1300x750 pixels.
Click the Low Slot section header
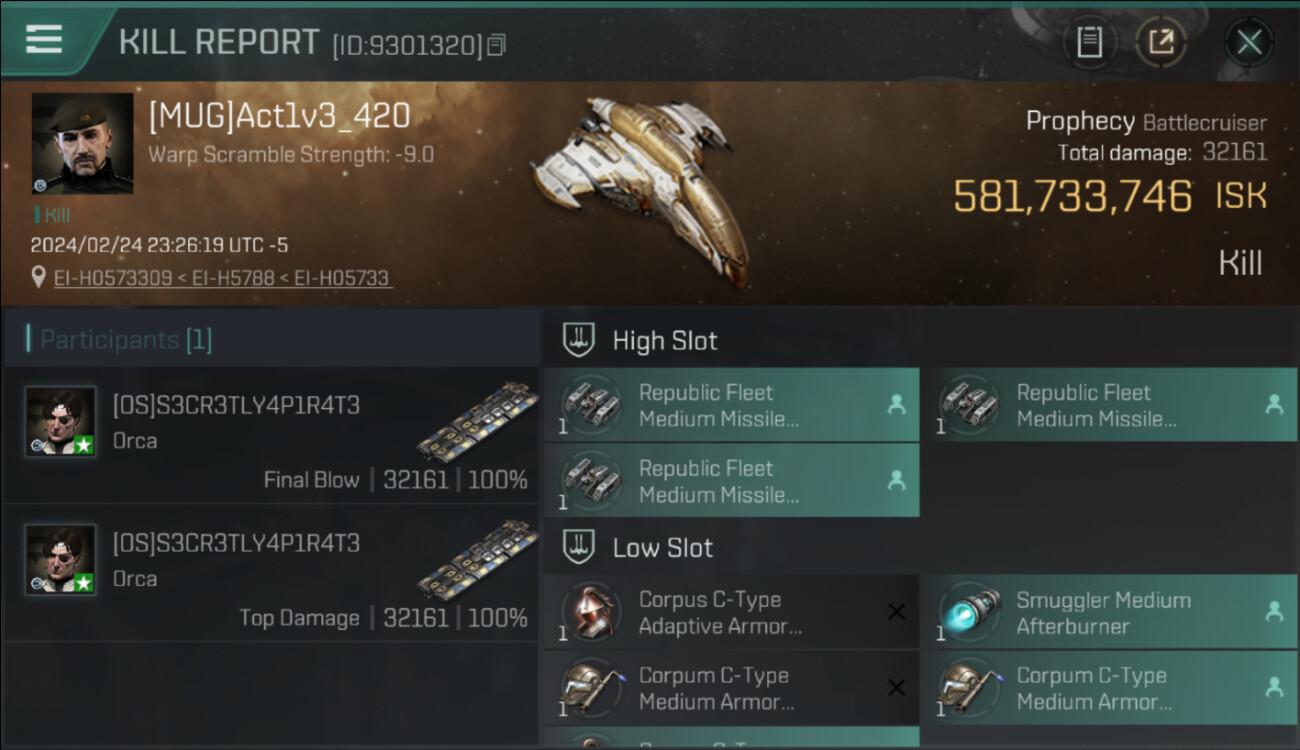pos(662,548)
